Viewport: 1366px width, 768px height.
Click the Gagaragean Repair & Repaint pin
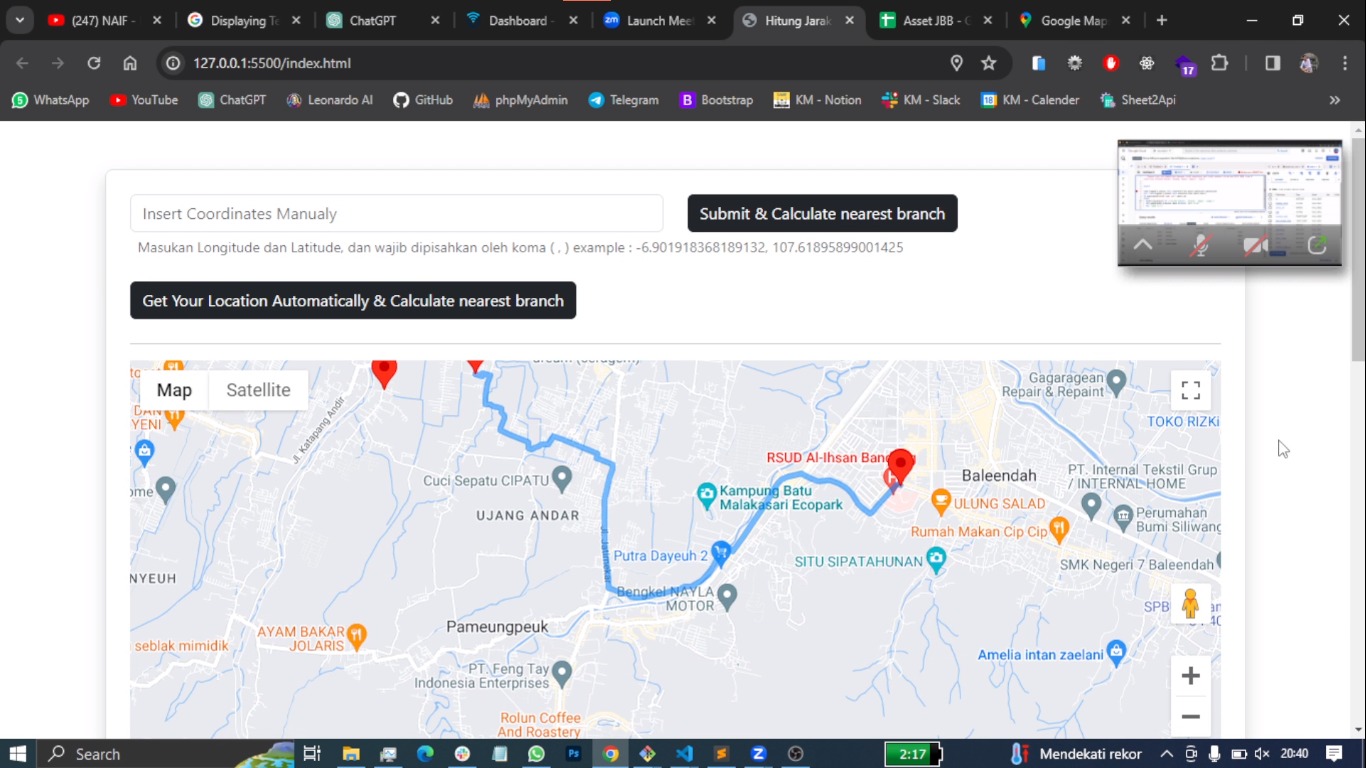pyautogui.click(x=1117, y=381)
